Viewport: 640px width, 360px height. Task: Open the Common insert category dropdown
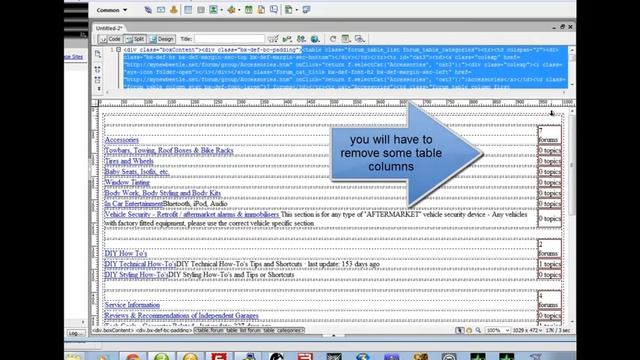[111, 10]
